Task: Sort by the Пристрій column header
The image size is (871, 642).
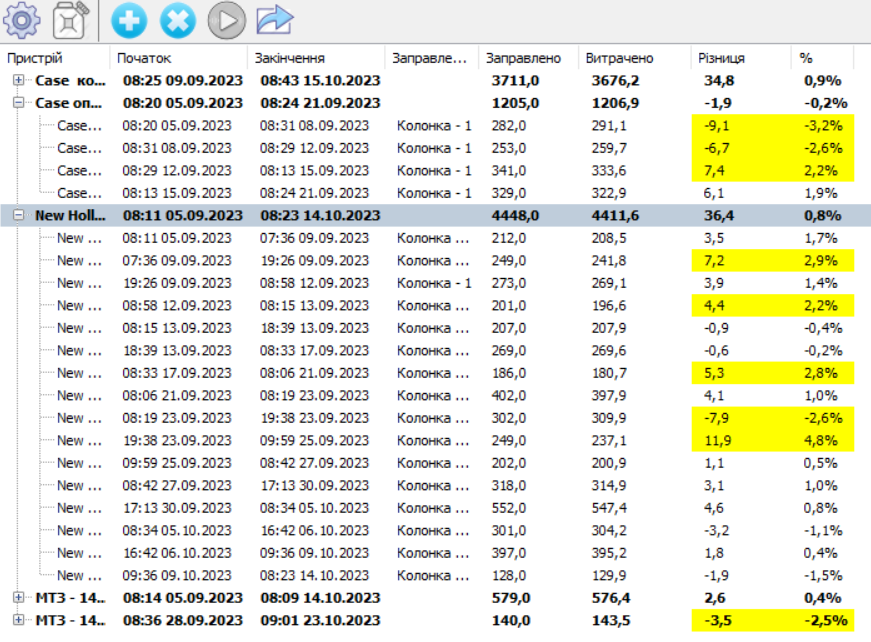Action: [35, 58]
